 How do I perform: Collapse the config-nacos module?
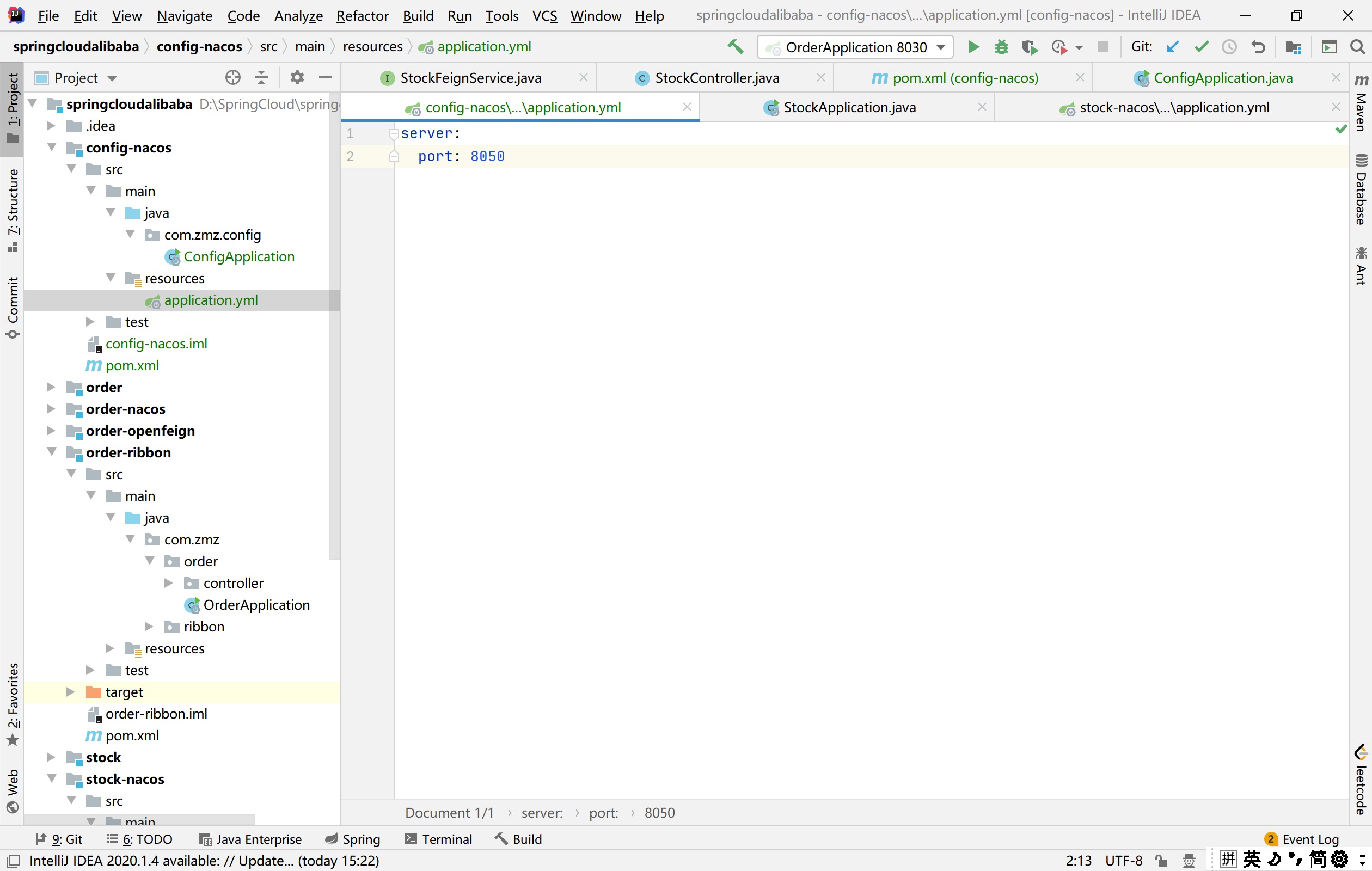point(52,147)
